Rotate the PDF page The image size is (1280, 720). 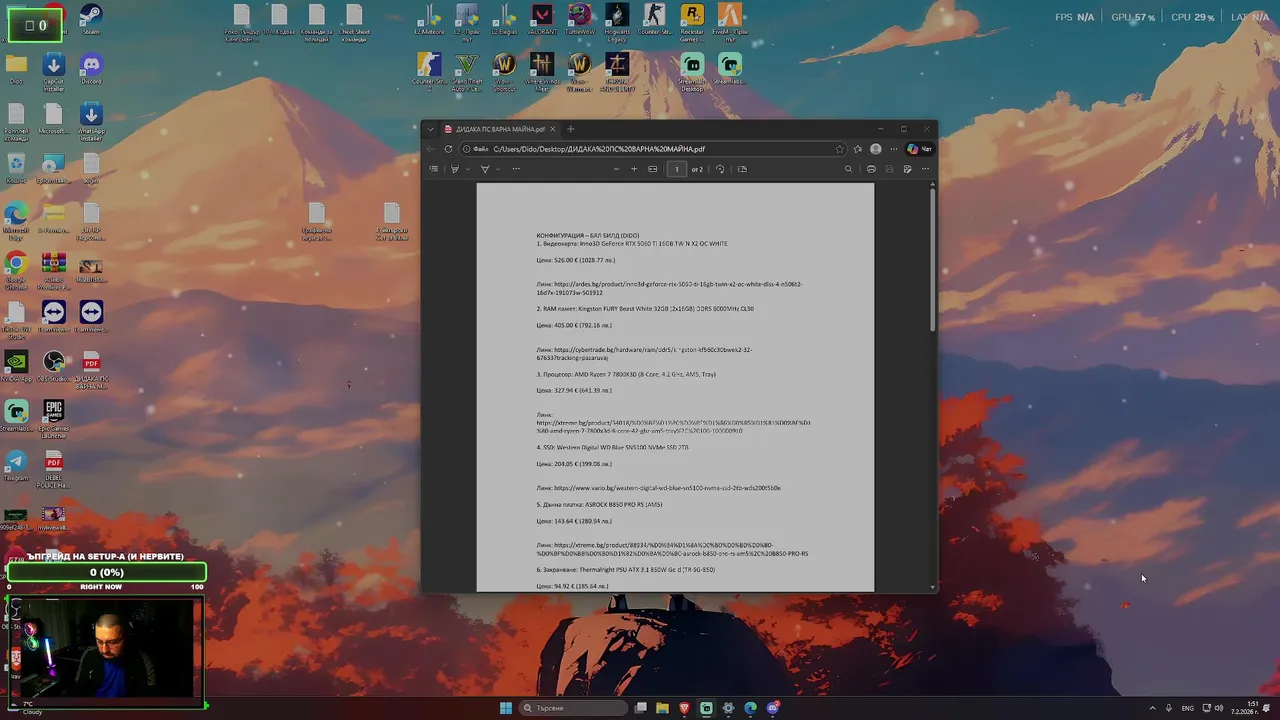[720, 169]
